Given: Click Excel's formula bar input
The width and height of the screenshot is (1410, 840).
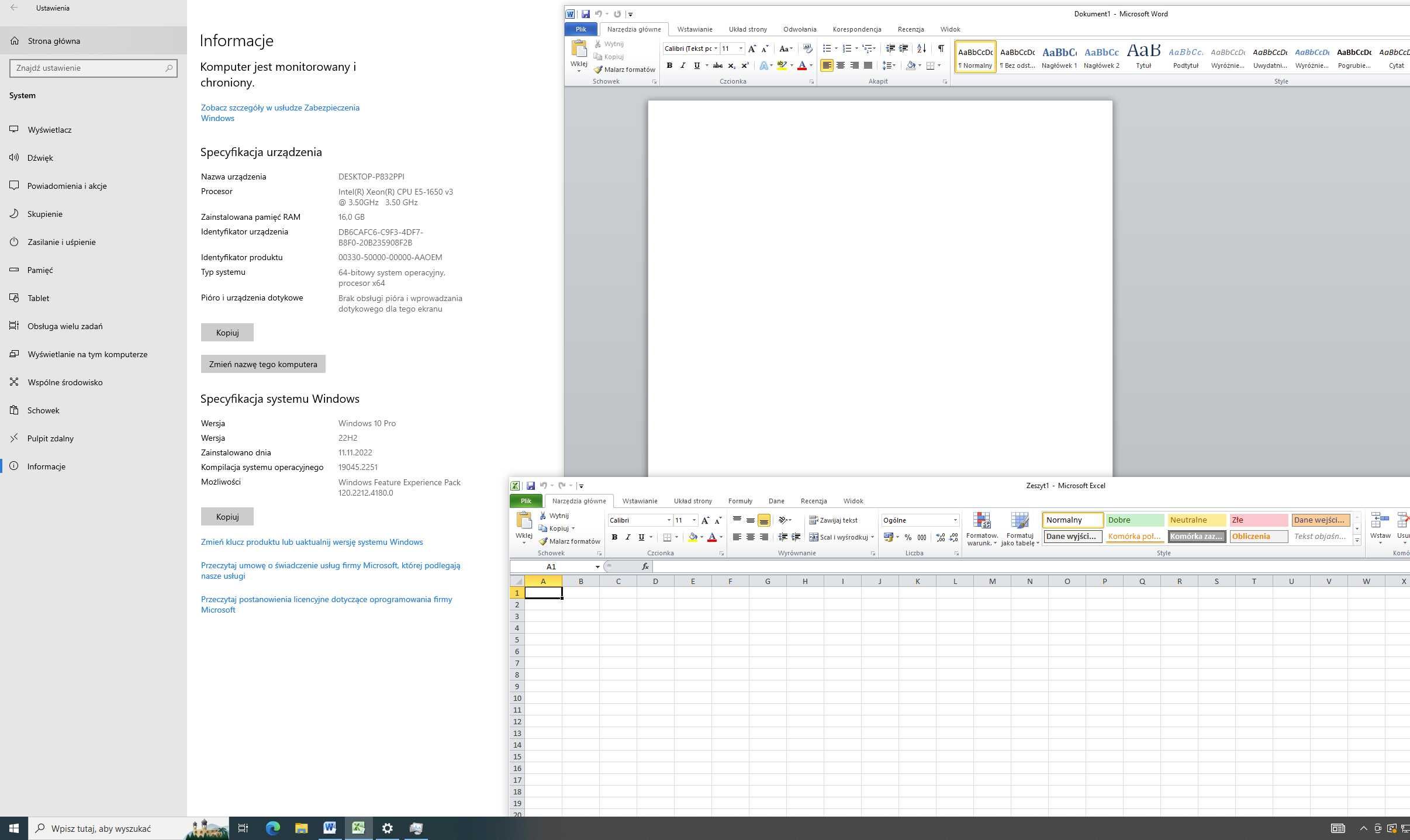Looking at the screenshot, I should 1031,566.
